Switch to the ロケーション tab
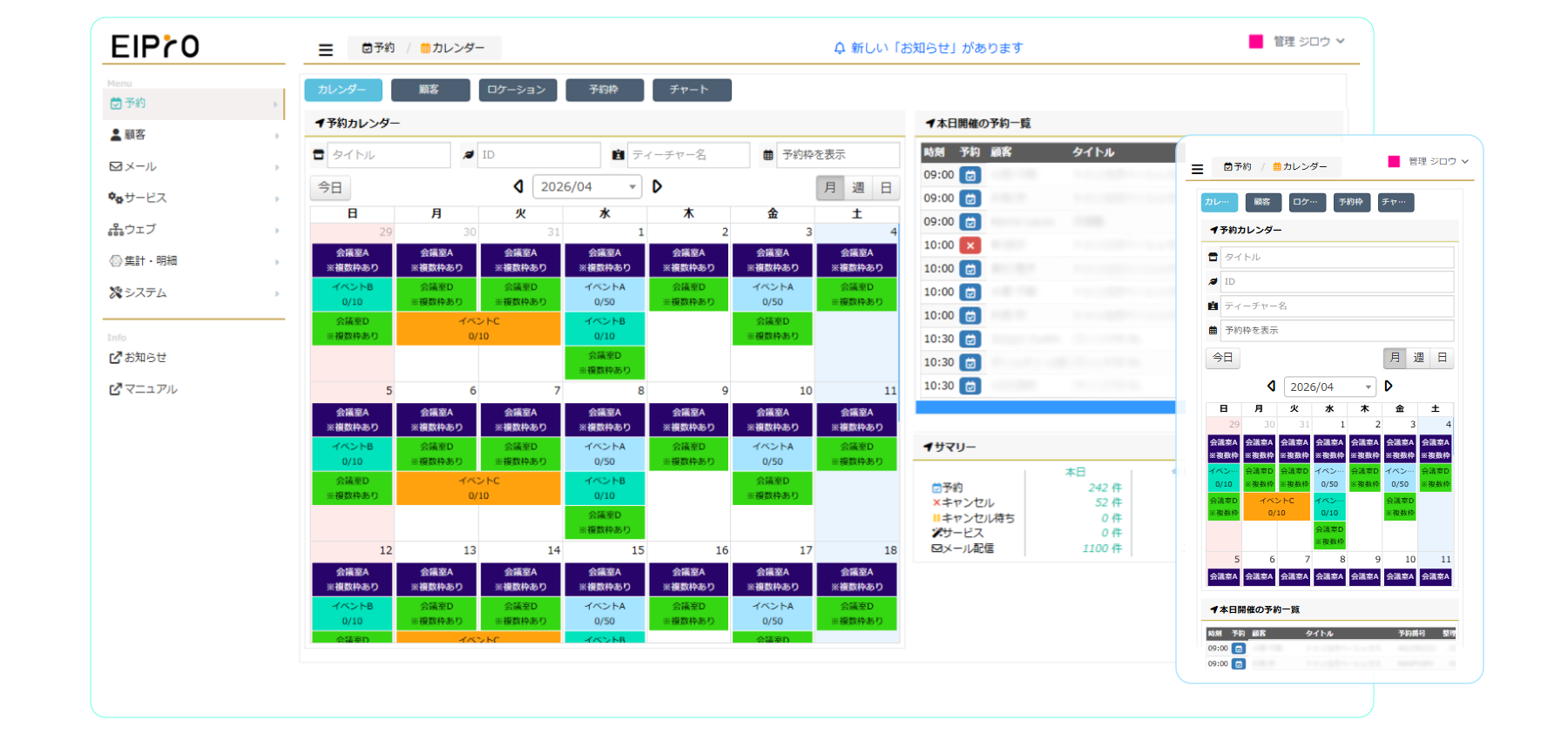Image resolution: width=1568 pixels, height=740 pixels. (517, 90)
